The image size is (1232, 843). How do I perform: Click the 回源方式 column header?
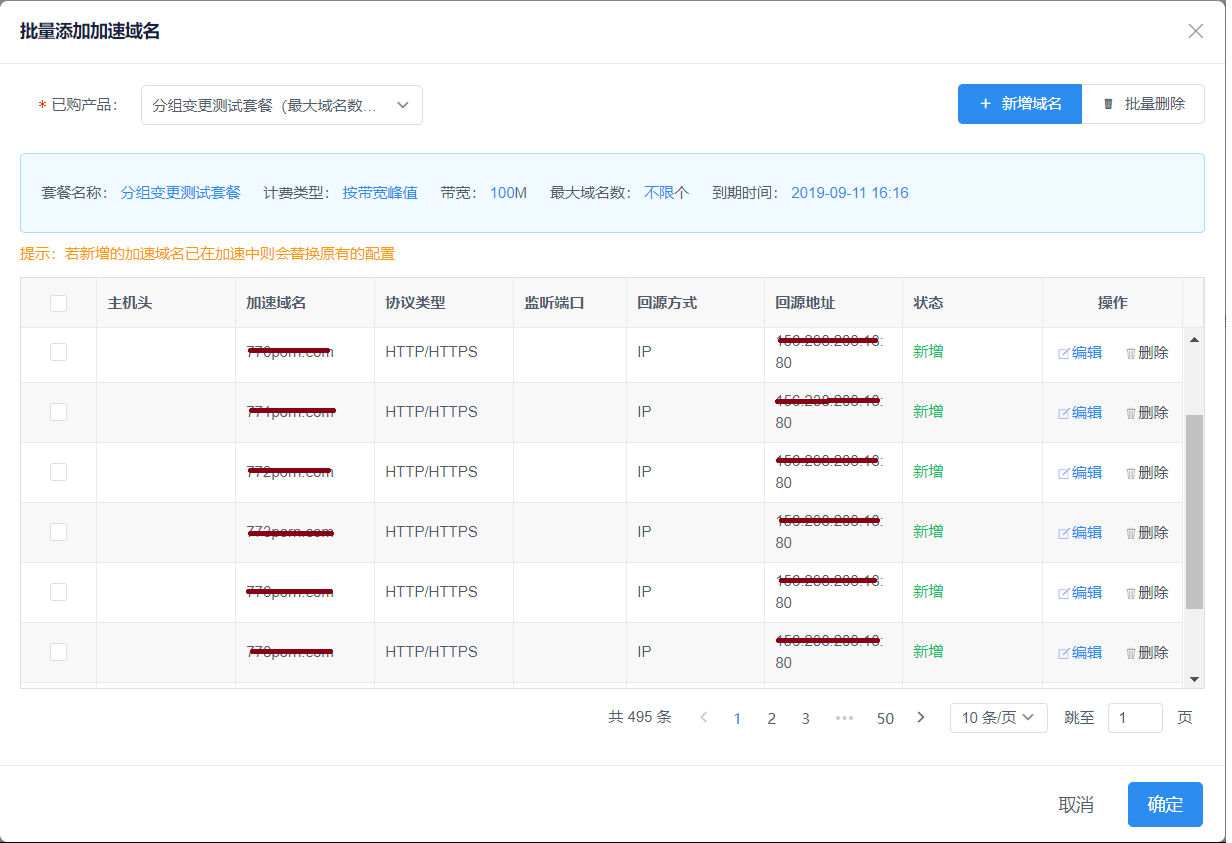667,303
